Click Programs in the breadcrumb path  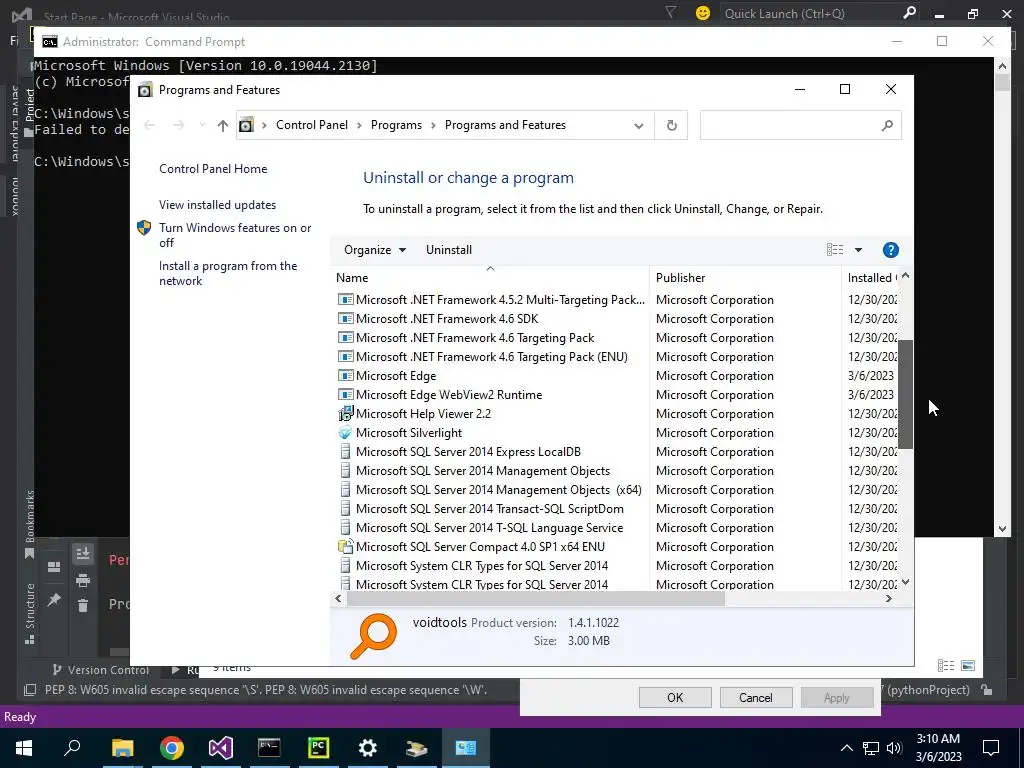click(396, 125)
